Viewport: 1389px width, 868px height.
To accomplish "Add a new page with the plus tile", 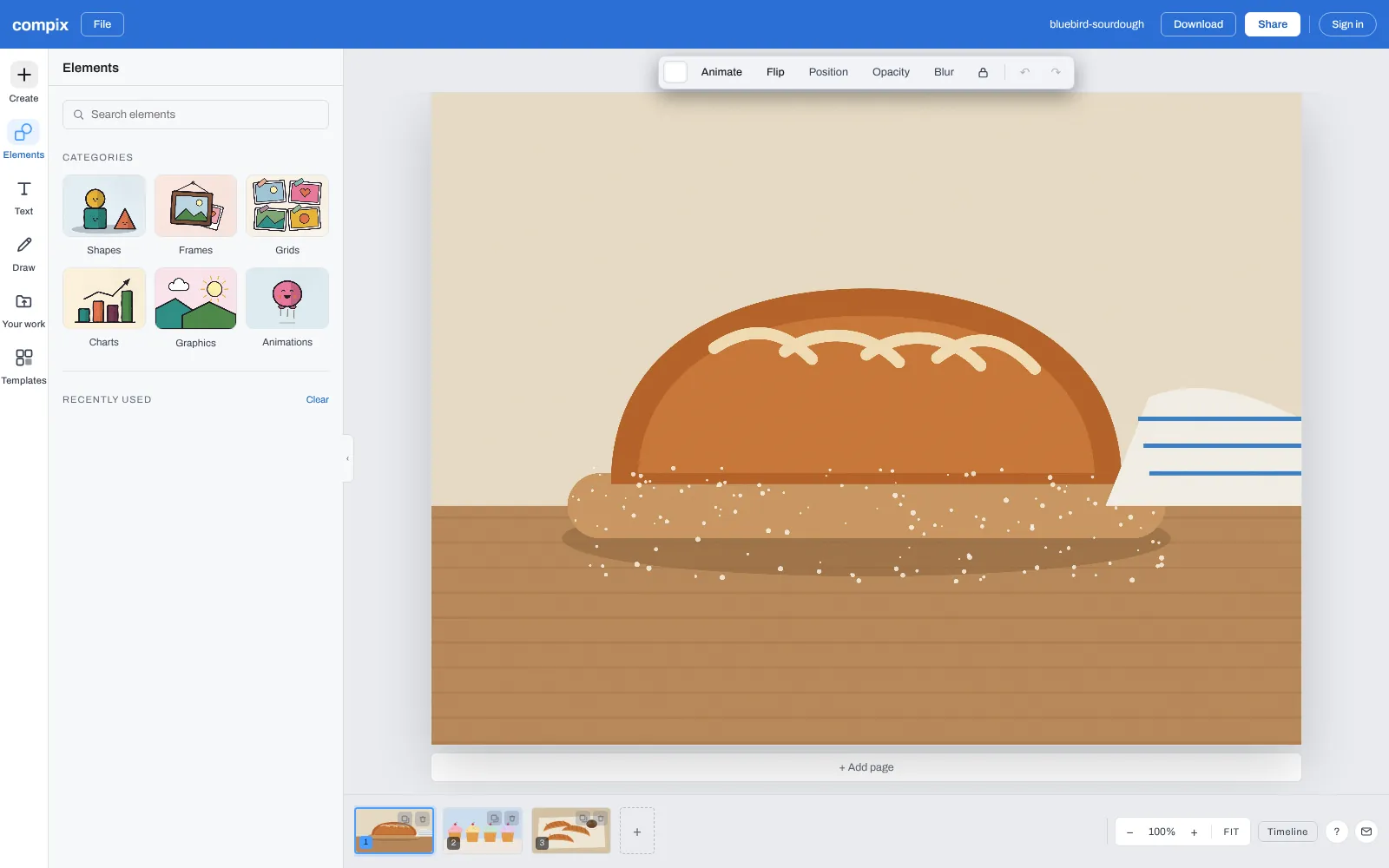I will (x=637, y=831).
